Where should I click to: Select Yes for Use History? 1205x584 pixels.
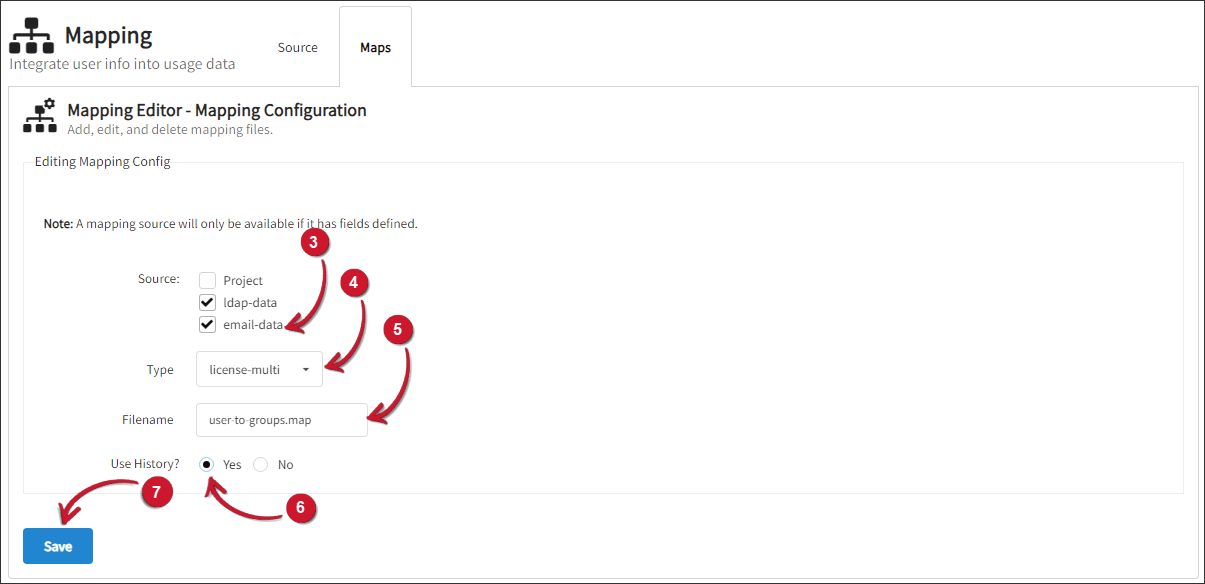click(x=207, y=465)
